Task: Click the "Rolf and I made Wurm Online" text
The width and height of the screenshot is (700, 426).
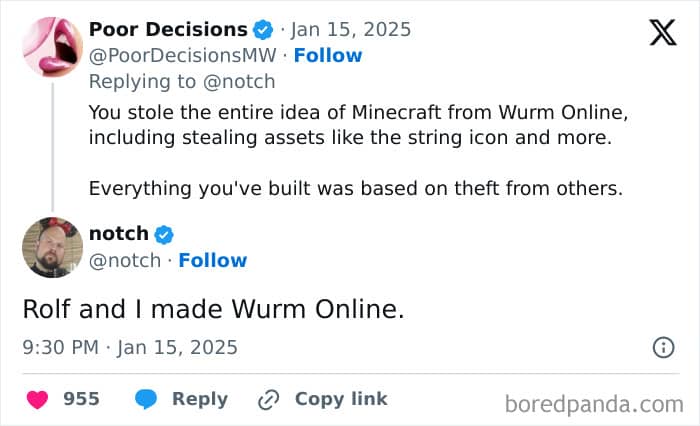Action: 213,309
